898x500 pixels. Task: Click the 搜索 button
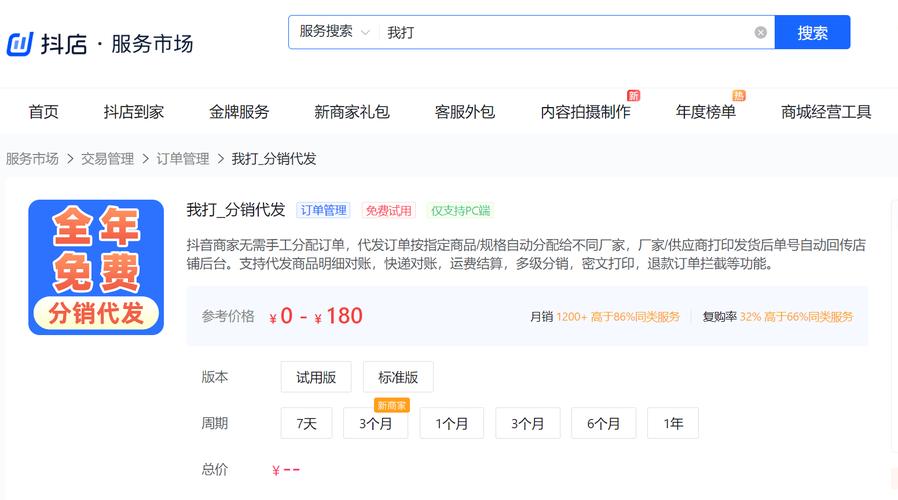tap(812, 33)
